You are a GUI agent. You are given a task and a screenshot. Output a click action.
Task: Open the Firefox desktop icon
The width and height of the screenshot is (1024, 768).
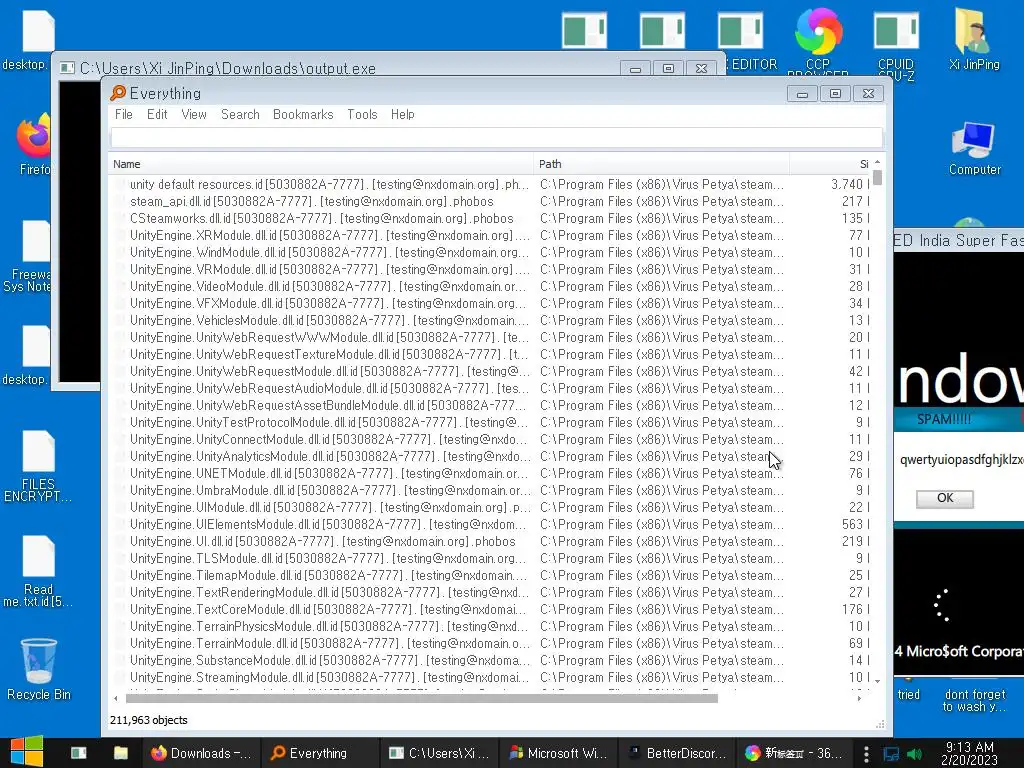(34, 144)
